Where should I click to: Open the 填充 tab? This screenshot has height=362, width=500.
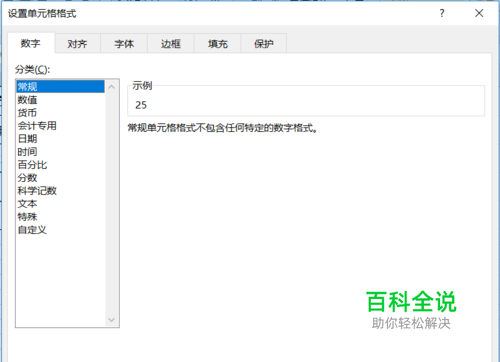click(218, 44)
